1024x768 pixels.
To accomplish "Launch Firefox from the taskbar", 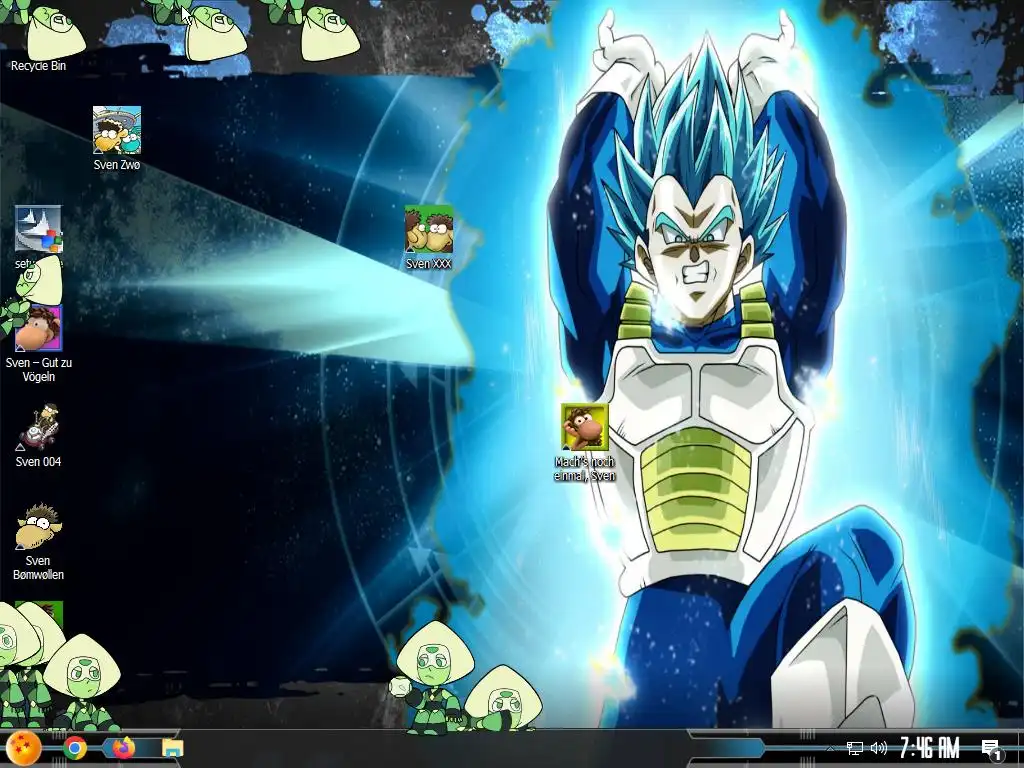I will 123,748.
